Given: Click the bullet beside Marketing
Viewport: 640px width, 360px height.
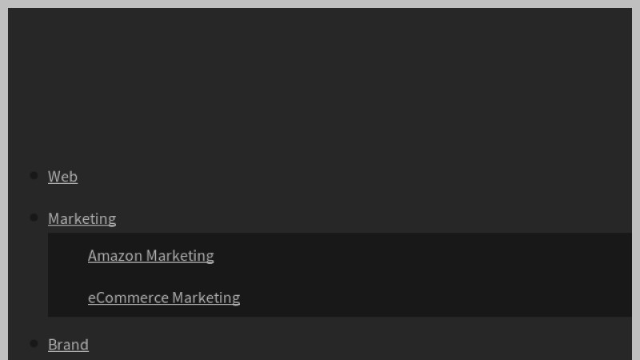Looking at the screenshot, I should pos(34,218).
